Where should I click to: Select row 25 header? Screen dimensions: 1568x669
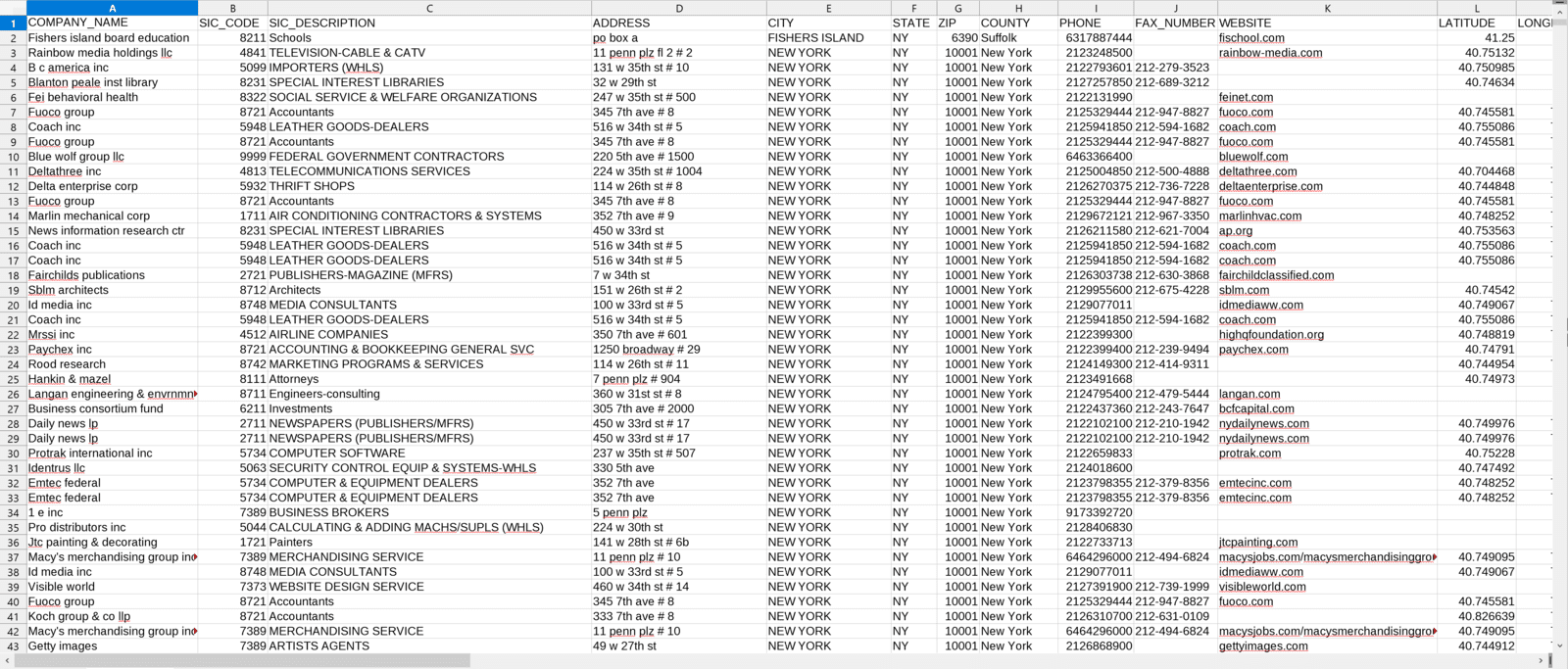tap(13, 379)
